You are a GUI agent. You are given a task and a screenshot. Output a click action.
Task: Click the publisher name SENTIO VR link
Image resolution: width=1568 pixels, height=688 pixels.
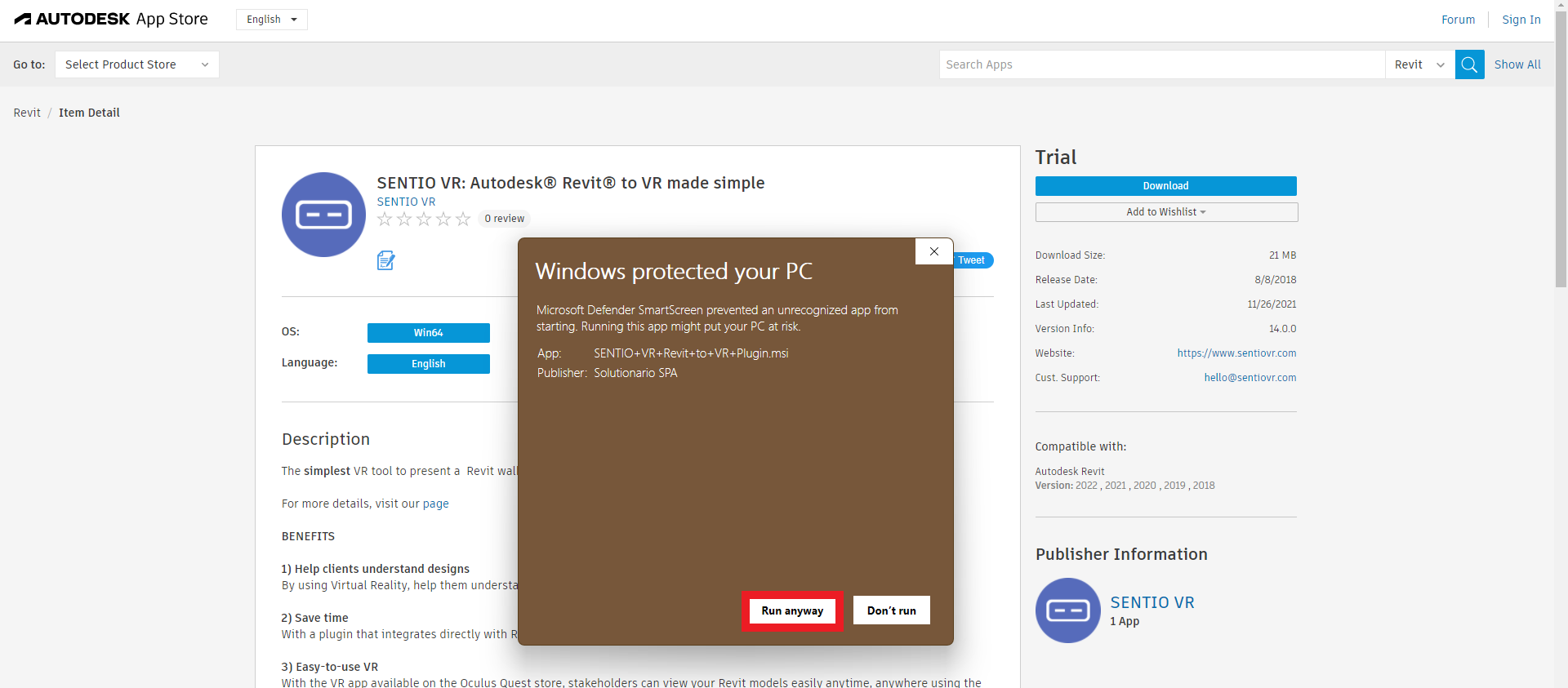[1152, 602]
